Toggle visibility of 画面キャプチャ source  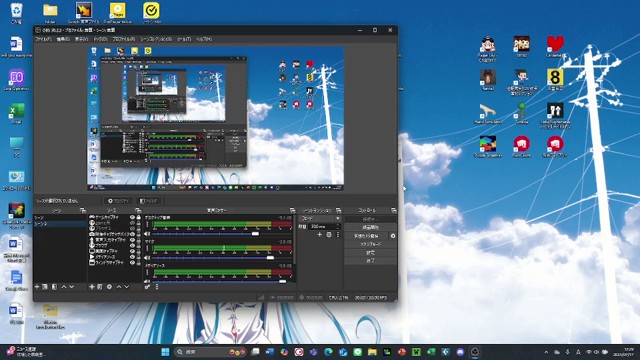point(132,251)
